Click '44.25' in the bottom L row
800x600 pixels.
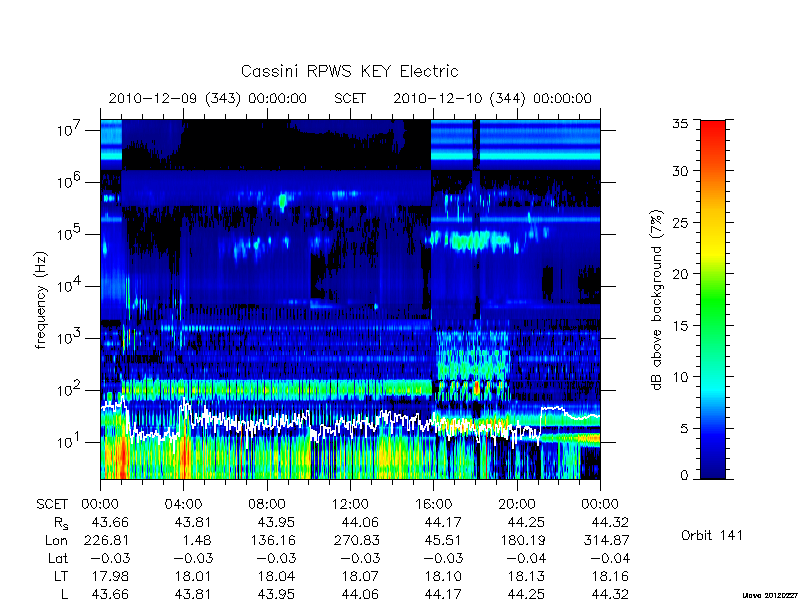pyautogui.click(x=527, y=594)
